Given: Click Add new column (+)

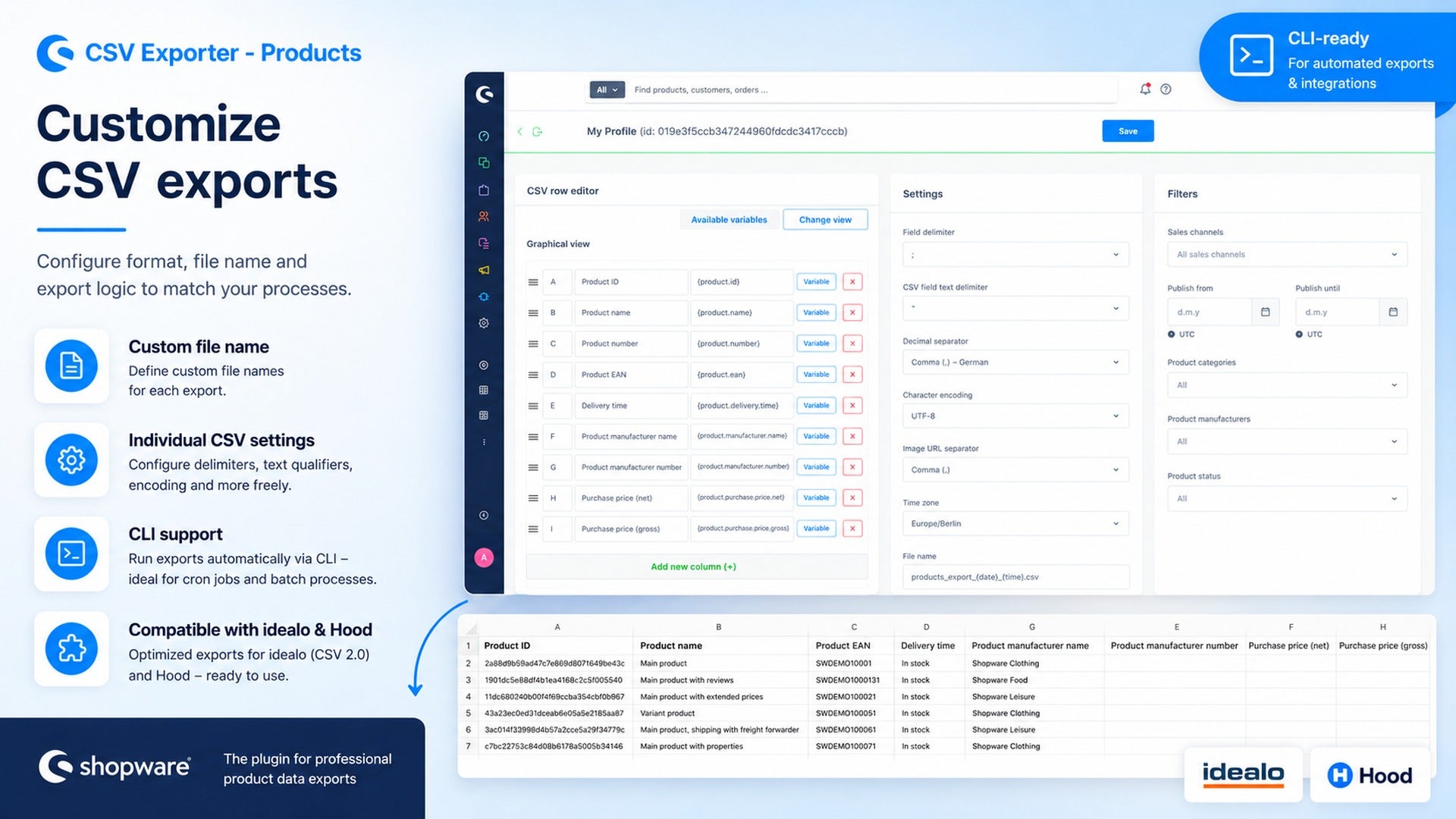Looking at the screenshot, I should (x=693, y=566).
